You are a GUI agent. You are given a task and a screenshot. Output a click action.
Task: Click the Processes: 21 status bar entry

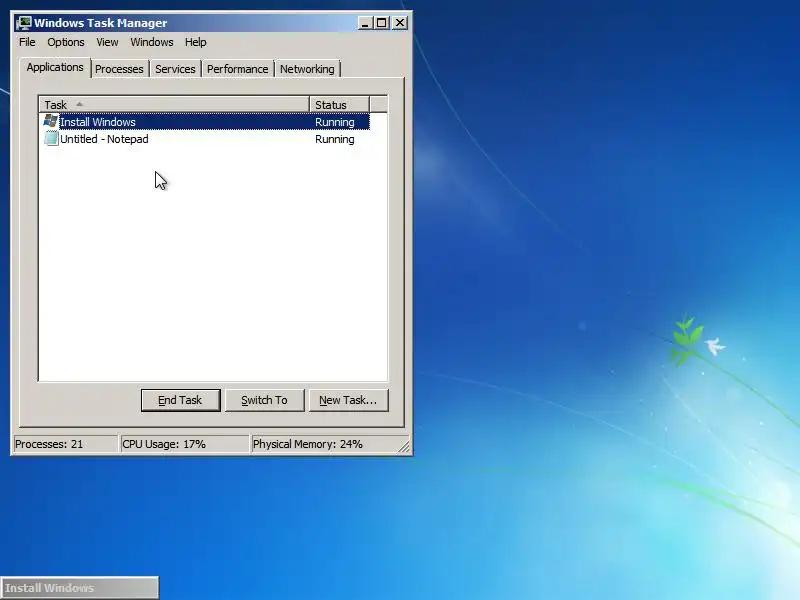click(65, 444)
